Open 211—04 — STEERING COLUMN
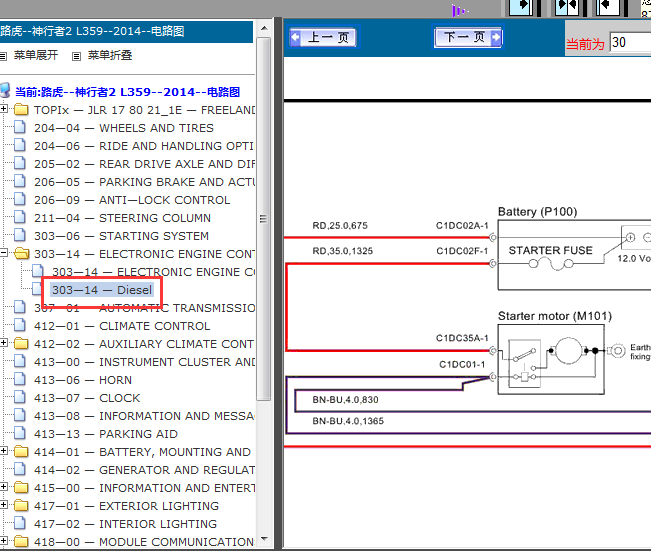This screenshot has height=551, width=651. coord(122,218)
